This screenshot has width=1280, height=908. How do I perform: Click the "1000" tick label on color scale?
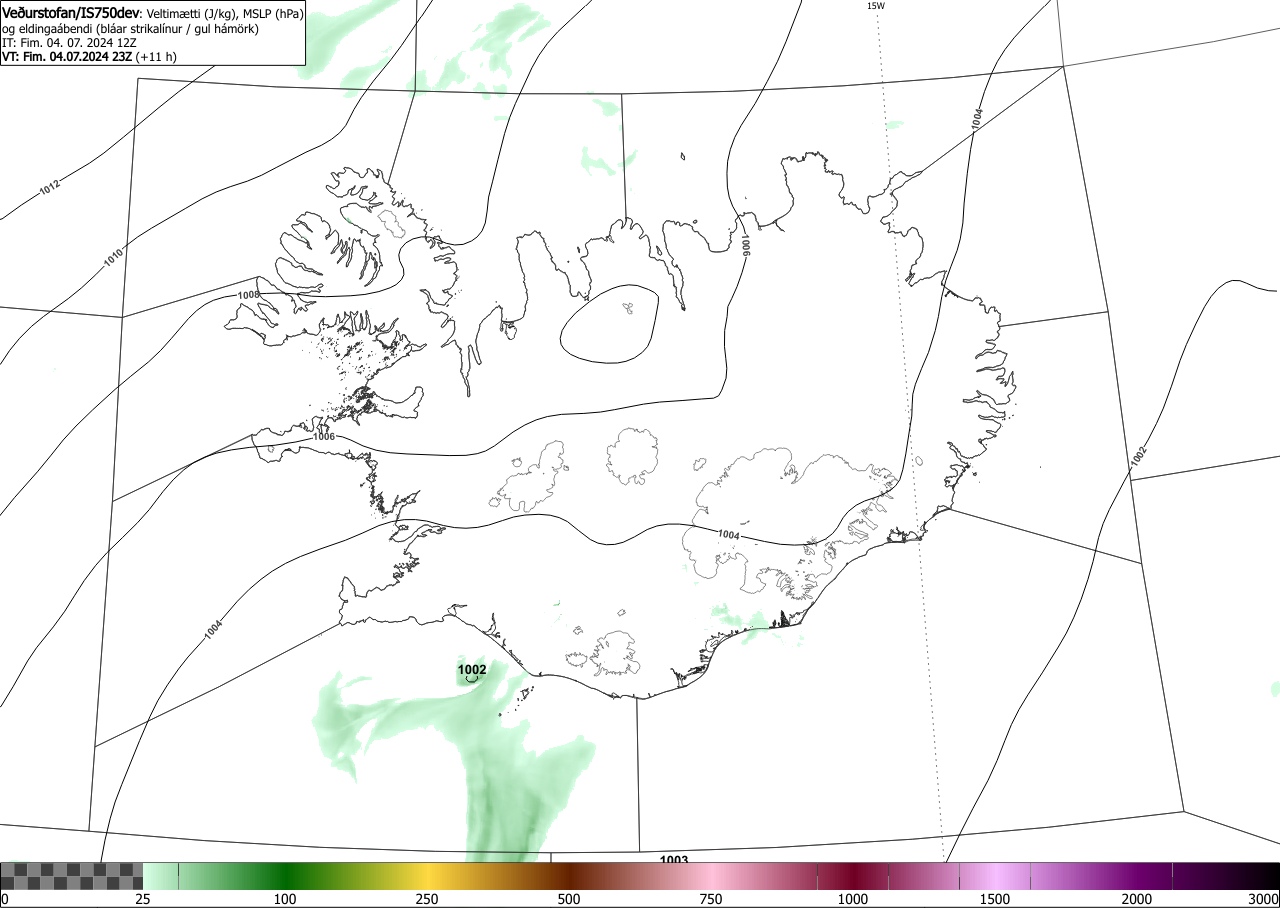[x=853, y=899]
